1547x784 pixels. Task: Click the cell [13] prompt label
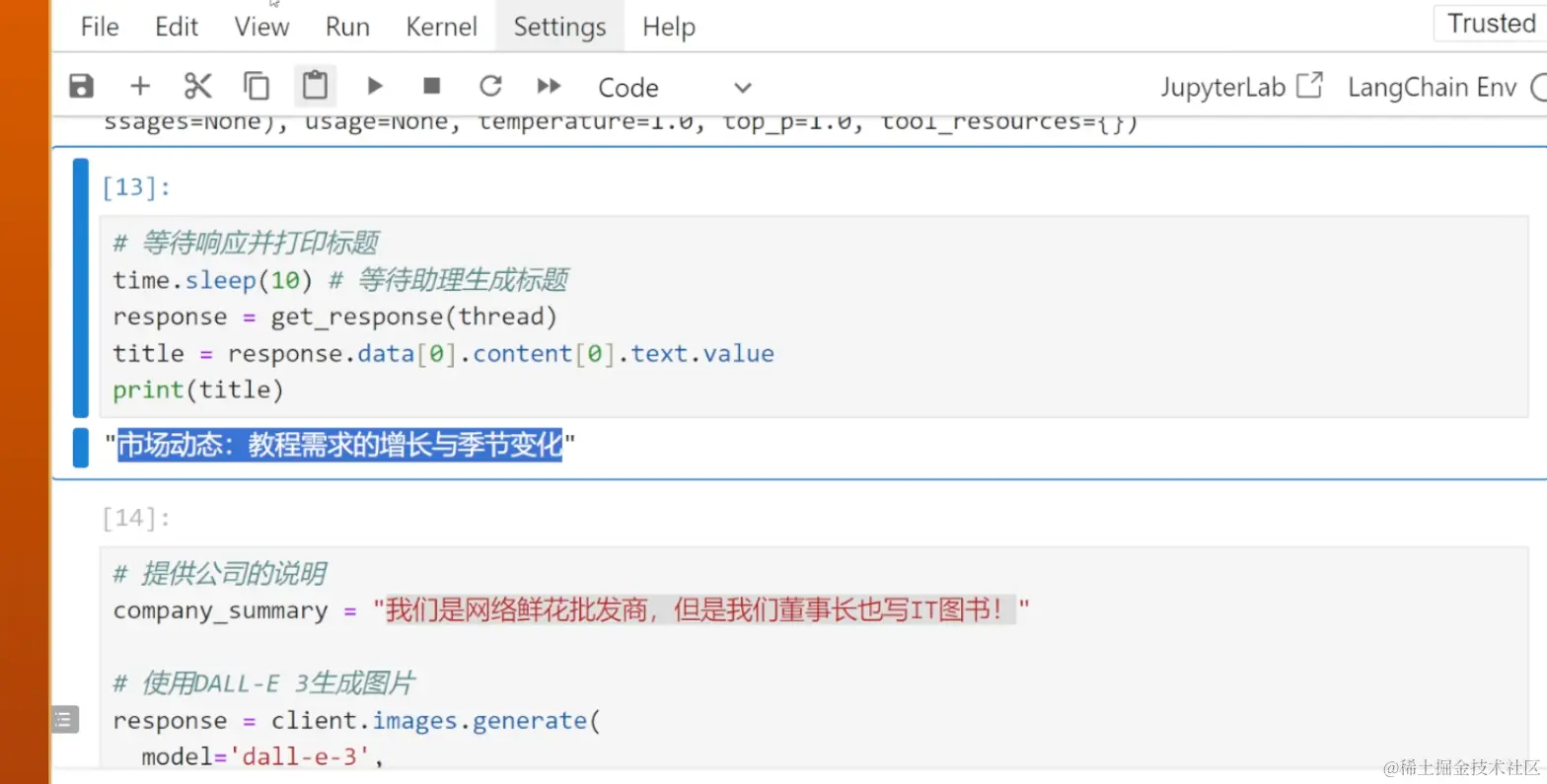tap(136, 187)
